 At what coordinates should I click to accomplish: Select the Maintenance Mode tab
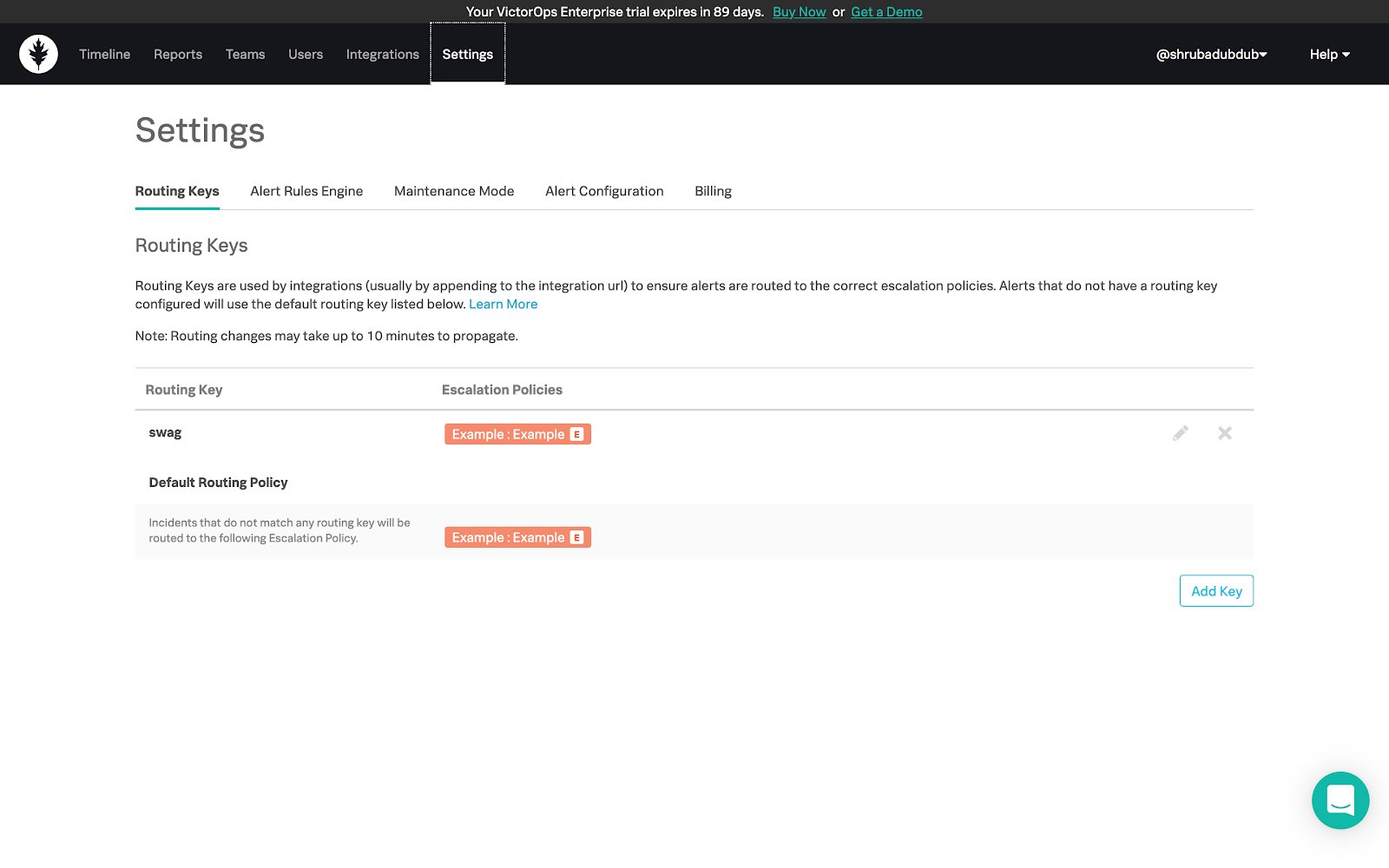(x=454, y=191)
